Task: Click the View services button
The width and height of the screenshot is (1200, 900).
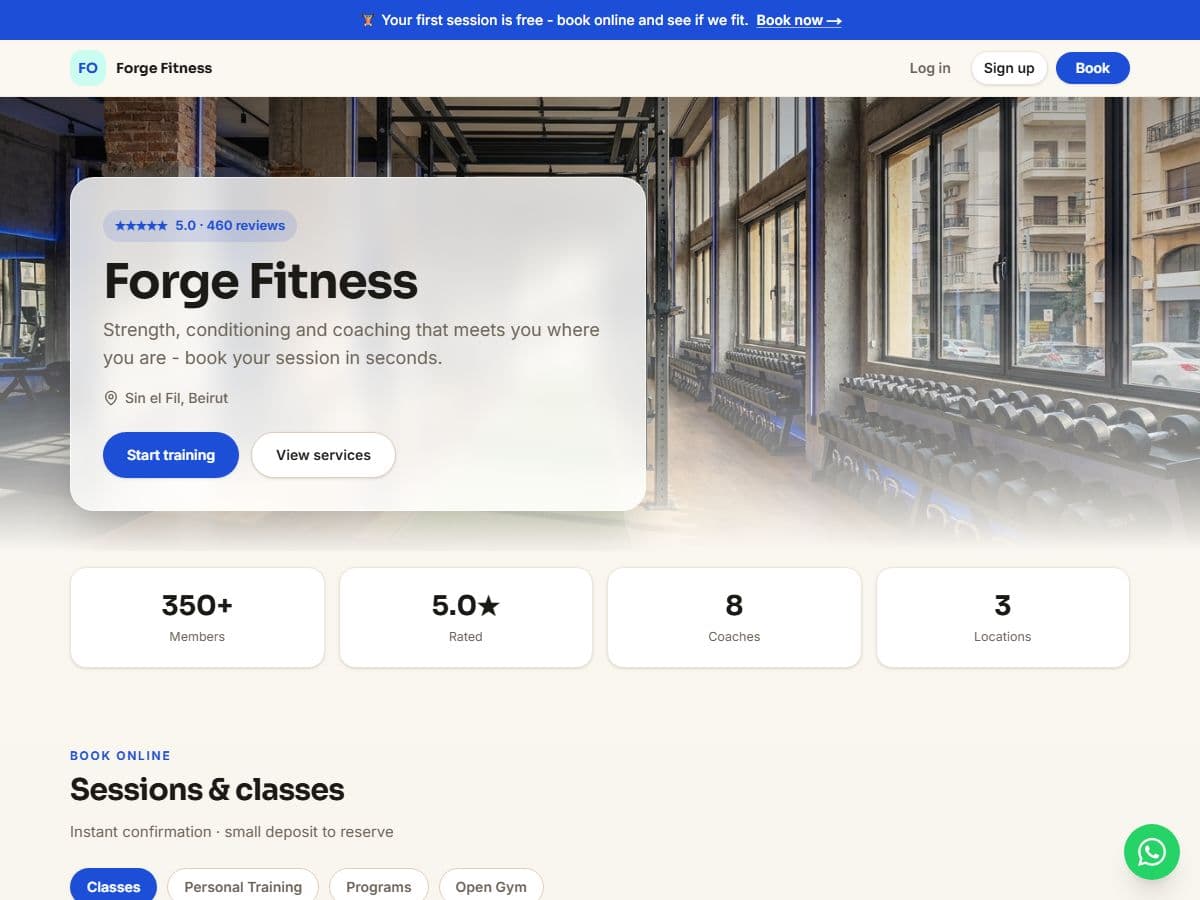Action: click(x=323, y=455)
